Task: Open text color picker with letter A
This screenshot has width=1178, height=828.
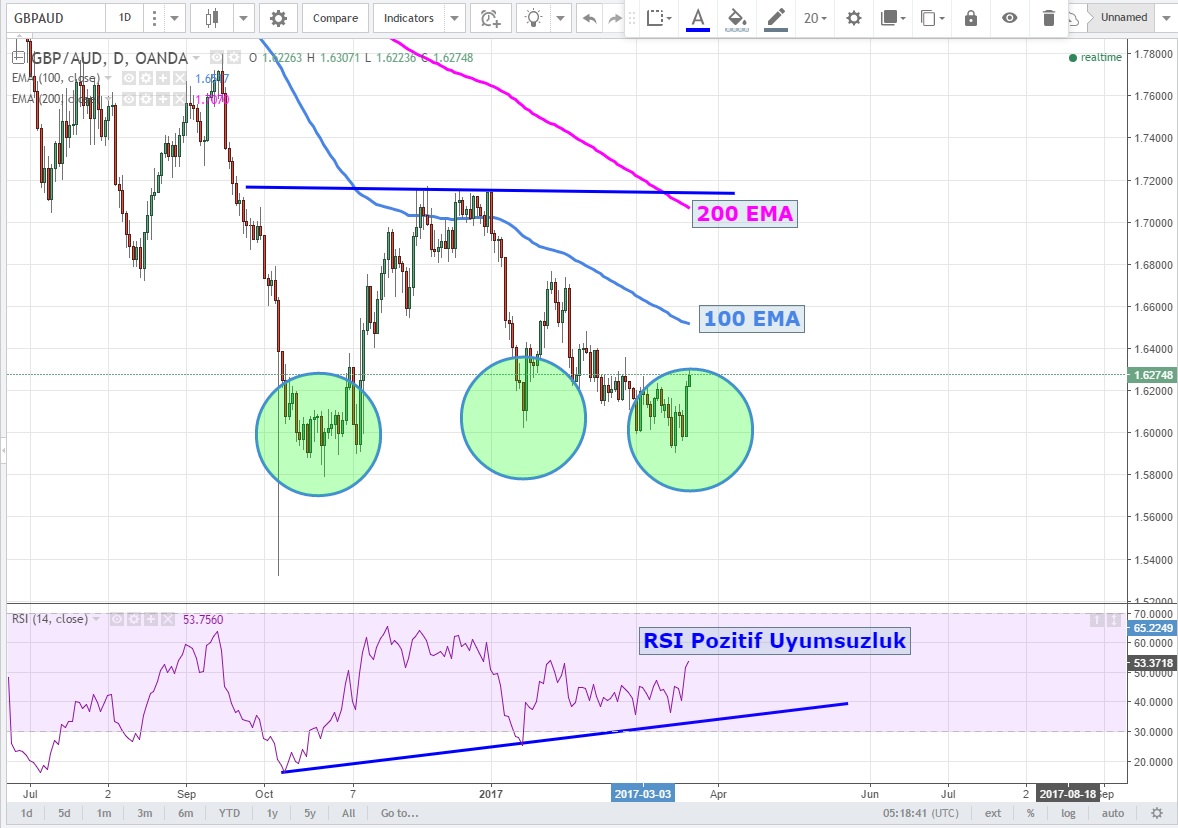Action: pyautogui.click(x=697, y=18)
